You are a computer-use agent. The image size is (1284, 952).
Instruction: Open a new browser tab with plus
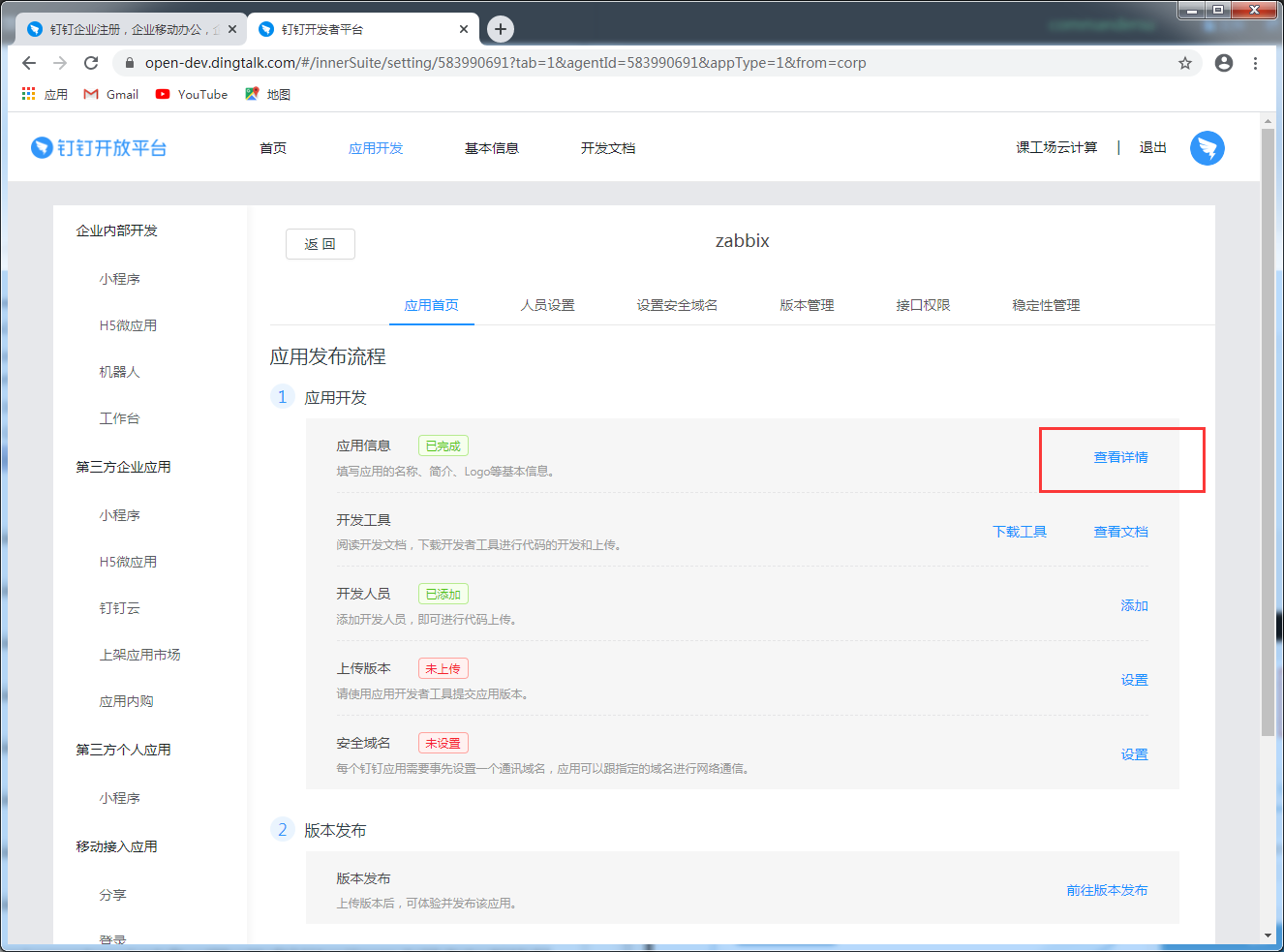tap(501, 29)
